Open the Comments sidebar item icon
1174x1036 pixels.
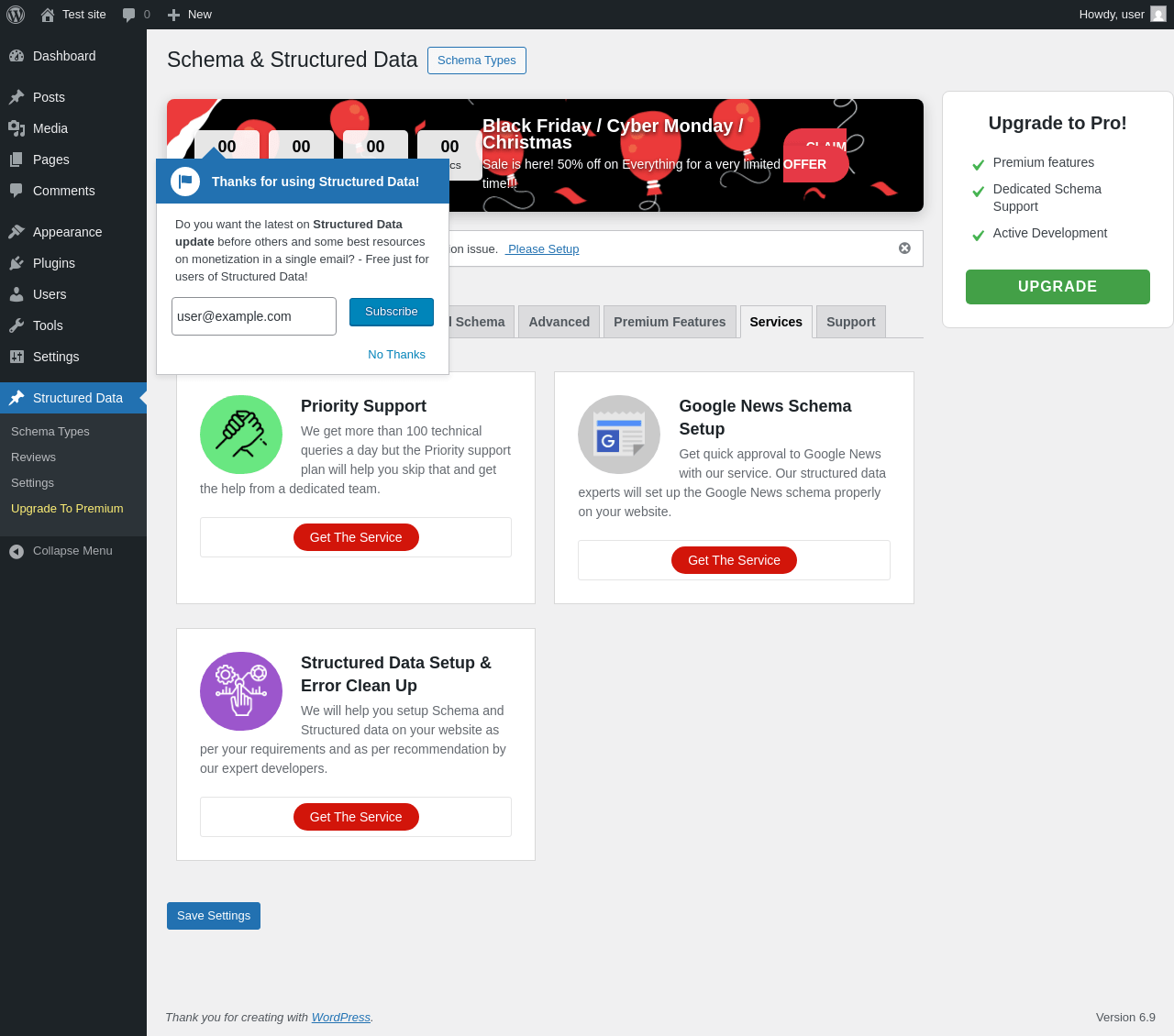[17, 191]
